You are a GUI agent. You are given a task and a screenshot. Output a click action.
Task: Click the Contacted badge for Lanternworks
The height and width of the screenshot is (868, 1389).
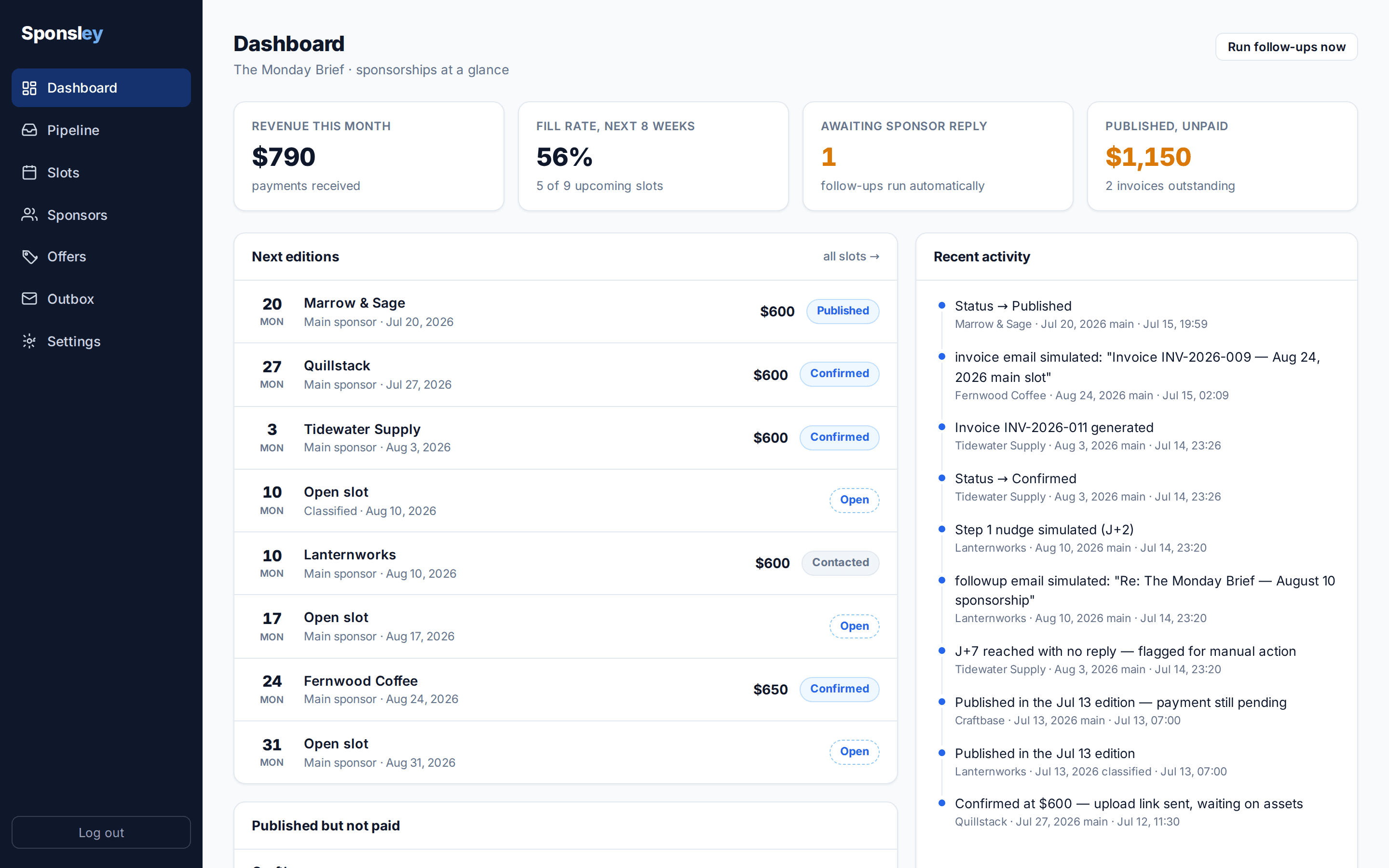[x=840, y=563]
